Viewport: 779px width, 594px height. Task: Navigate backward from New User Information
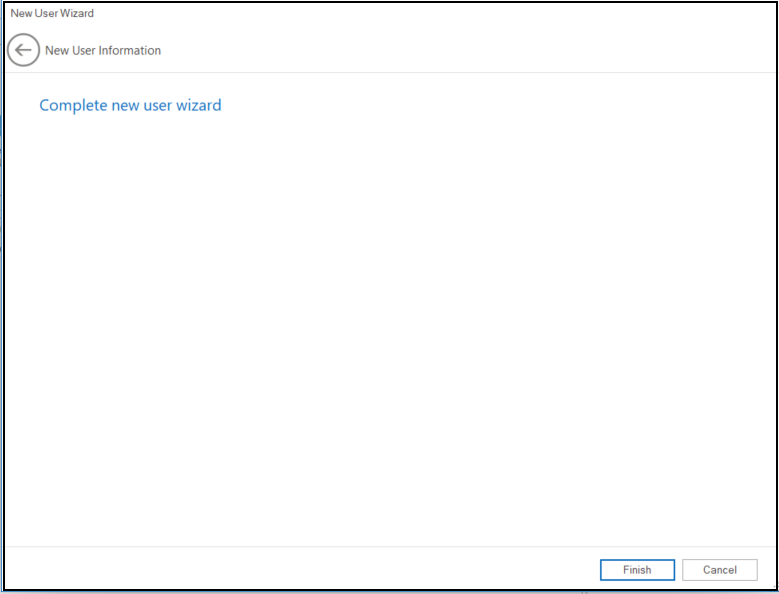tap(23, 50)
